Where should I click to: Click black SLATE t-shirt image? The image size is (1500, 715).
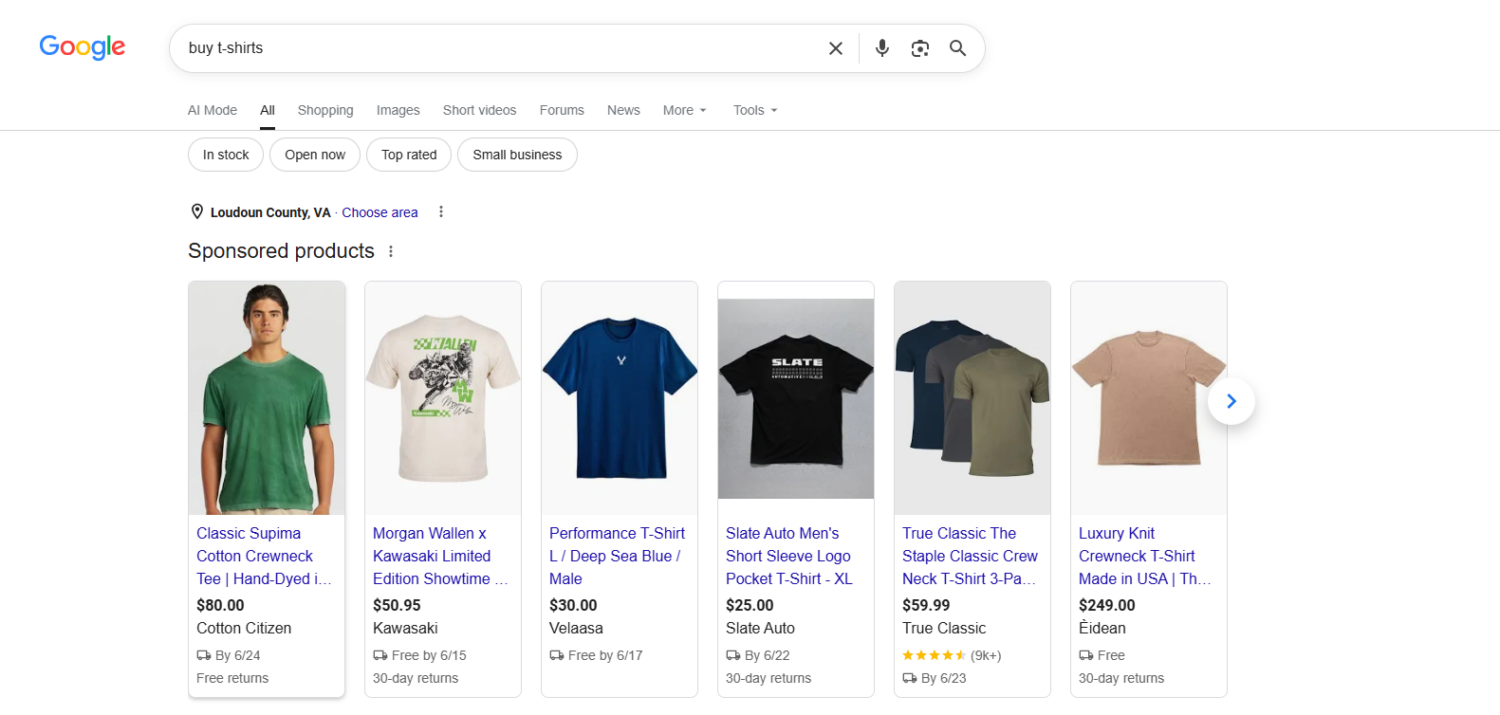[796, 398]
